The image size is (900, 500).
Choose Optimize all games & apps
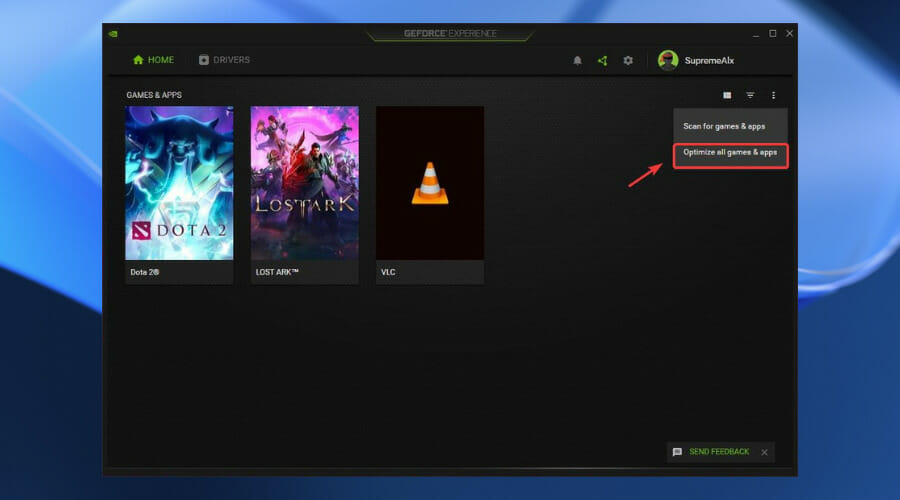tap(730, 153)
